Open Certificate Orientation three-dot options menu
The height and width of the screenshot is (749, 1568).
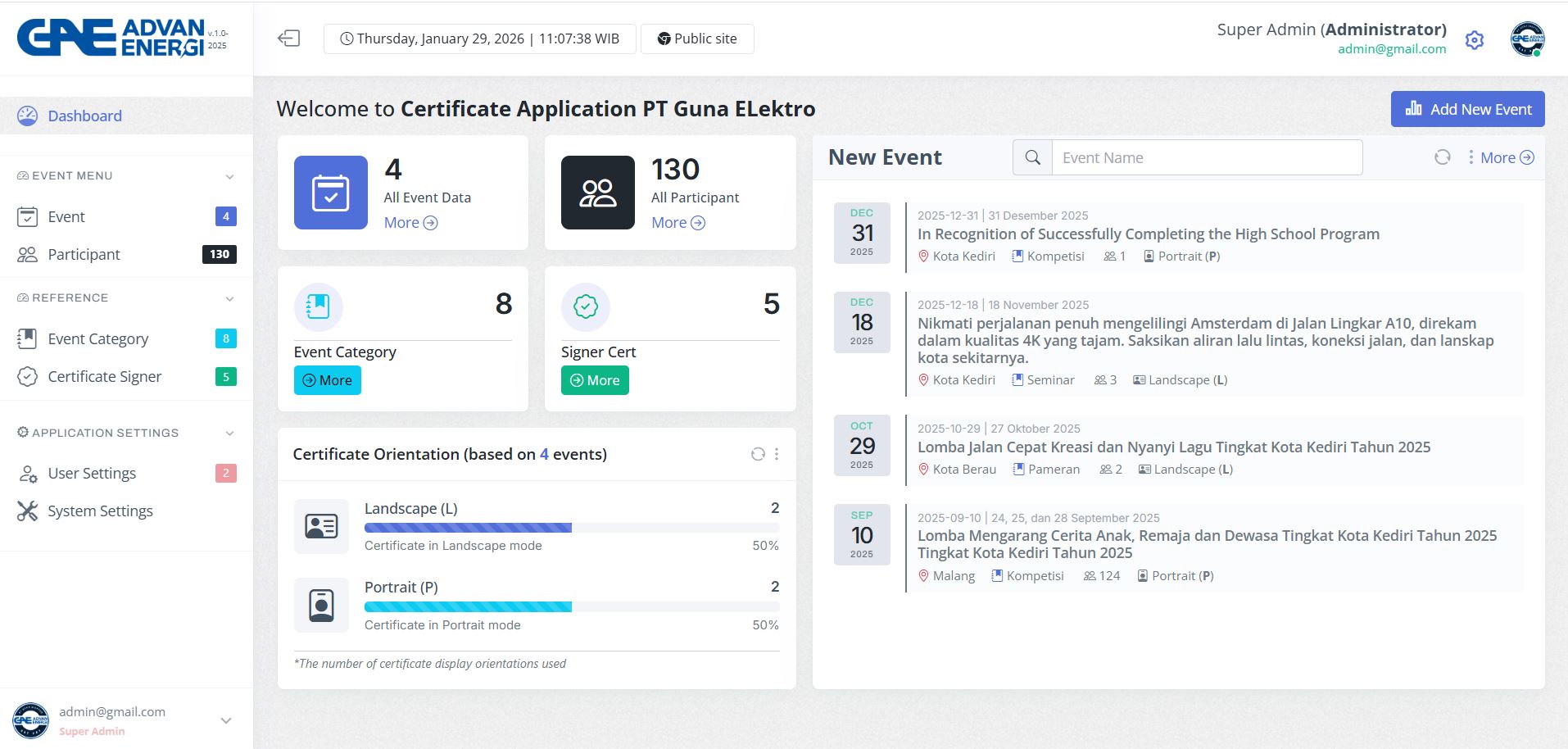777,454
